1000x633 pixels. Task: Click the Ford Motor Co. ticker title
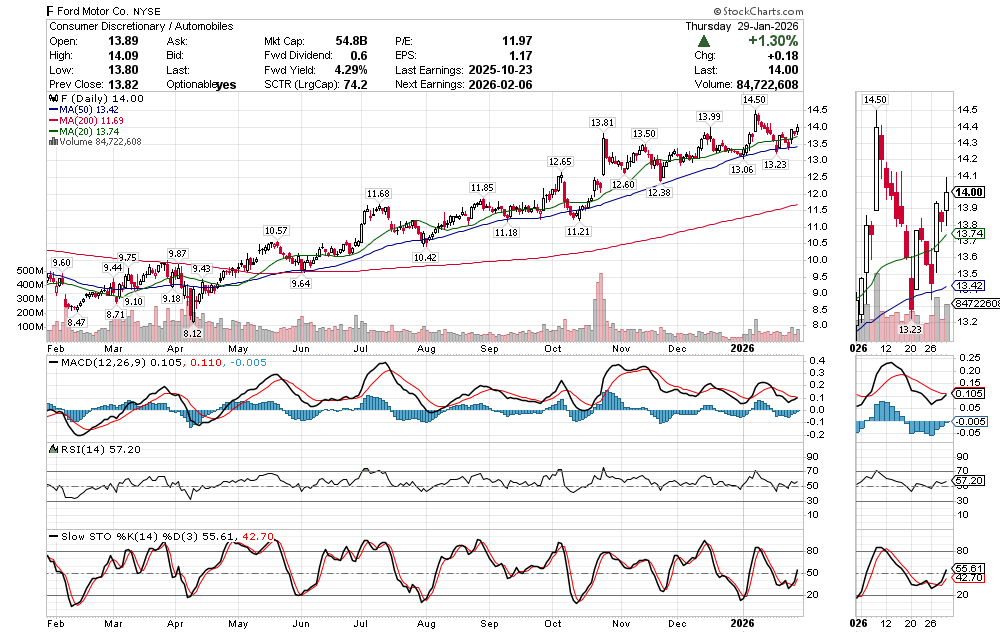coord(106,9)
